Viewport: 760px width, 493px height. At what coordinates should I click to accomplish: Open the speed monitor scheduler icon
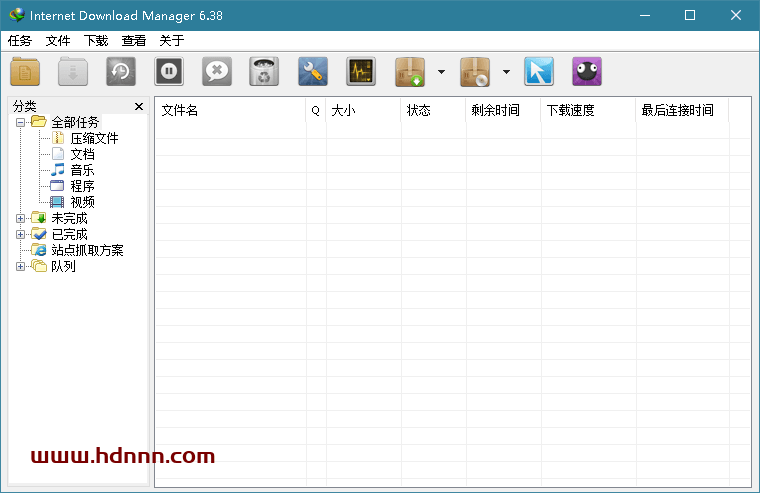coord(361,72)
